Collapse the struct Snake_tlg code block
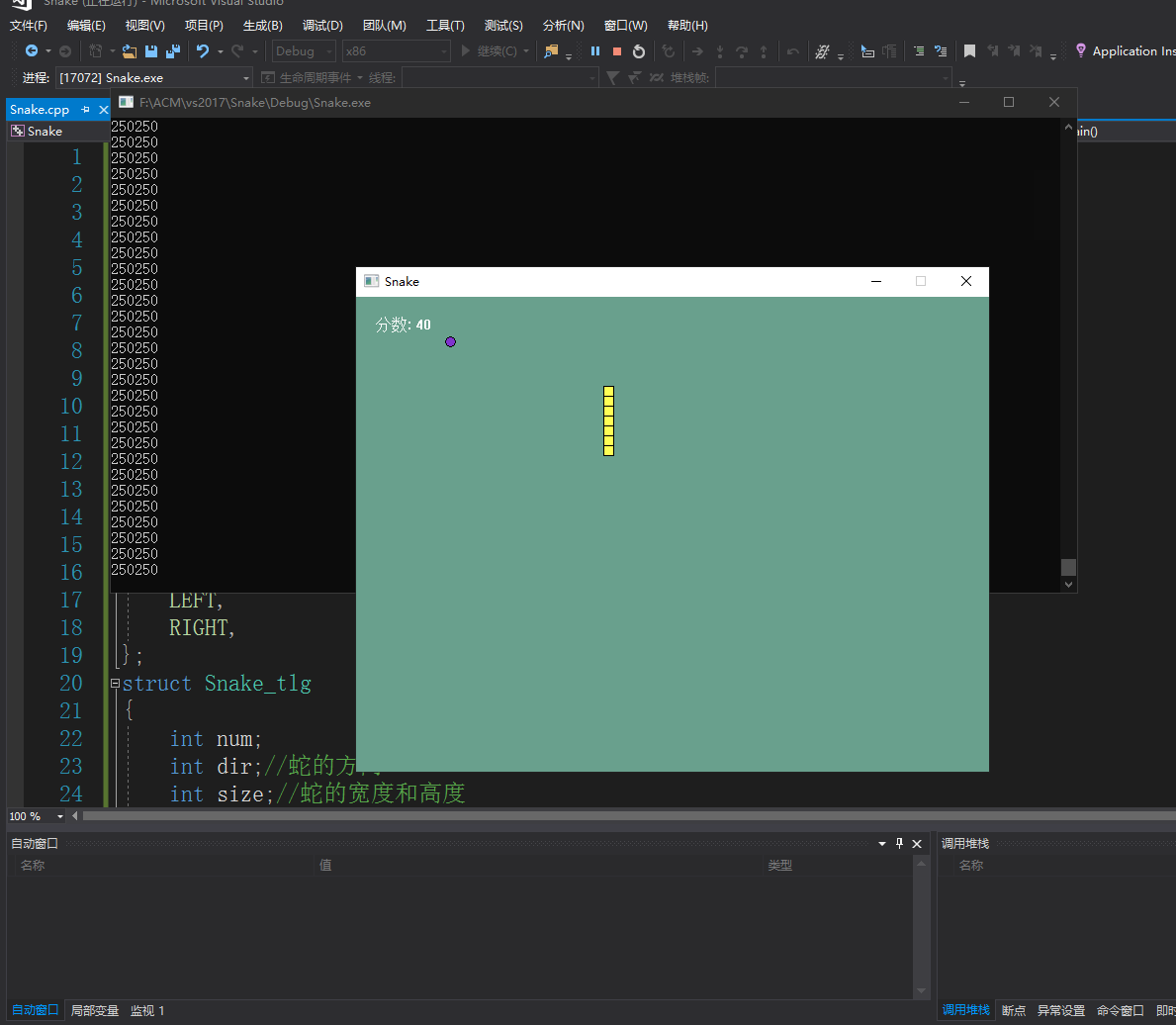The height and width of the screenshot is (1025, 1176). click(115, 684)
